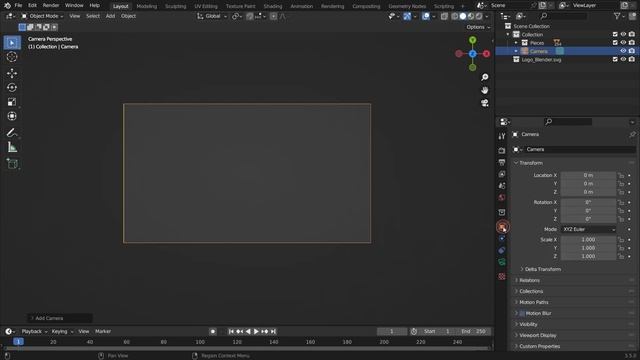The width and height of the screenshot is (640, 360).
Task: Lock the Location X lock icon
Action: click(x=621, y=176)
